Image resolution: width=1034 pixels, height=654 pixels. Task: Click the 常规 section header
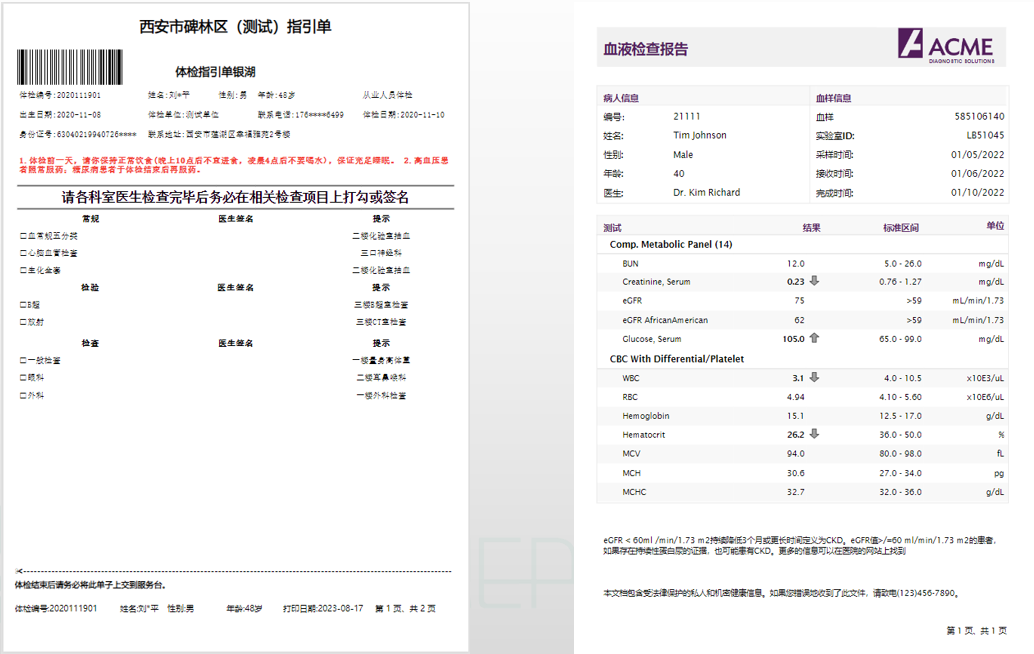pyautogui.click(x=90, y=219)
